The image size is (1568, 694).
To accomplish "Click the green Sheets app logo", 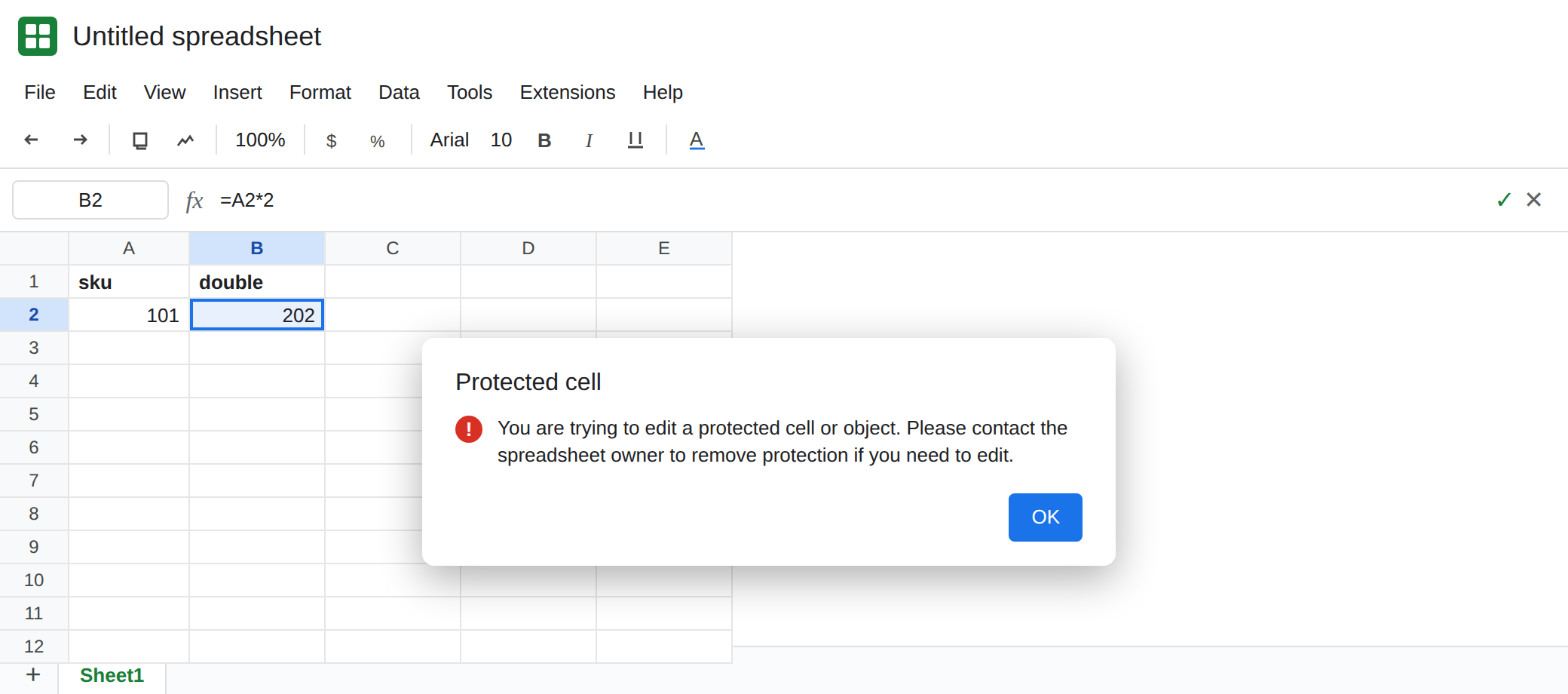I will coord(38,36).
